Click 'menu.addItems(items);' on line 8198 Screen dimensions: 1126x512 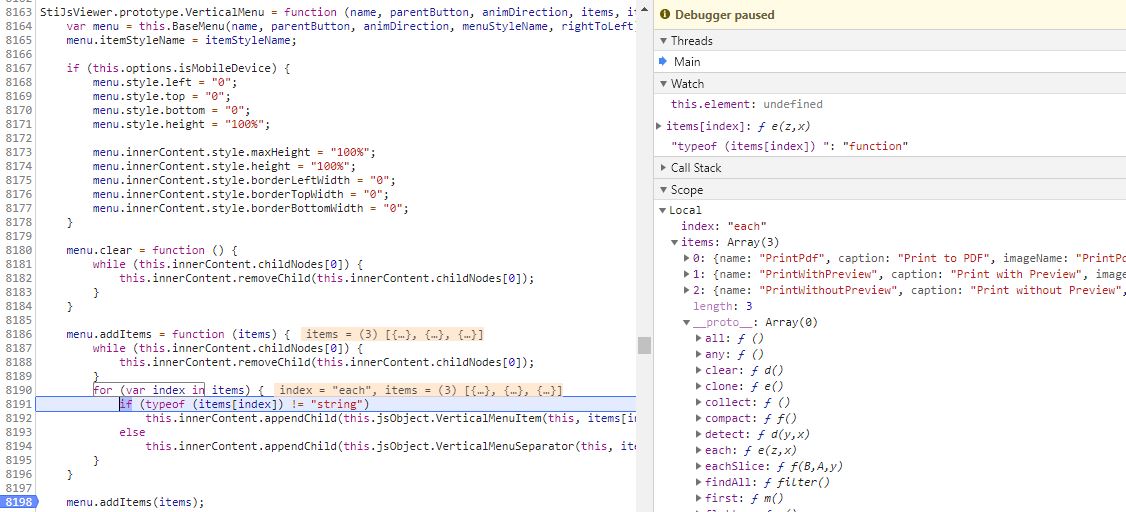(135, 502)
